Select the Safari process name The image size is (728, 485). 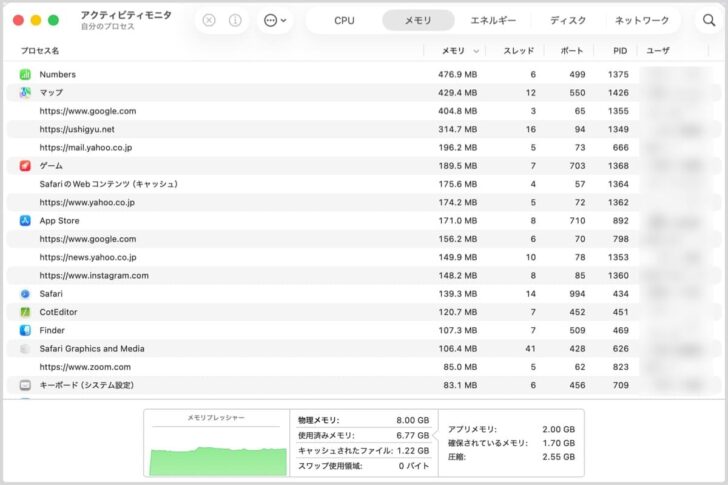(51, 294)
